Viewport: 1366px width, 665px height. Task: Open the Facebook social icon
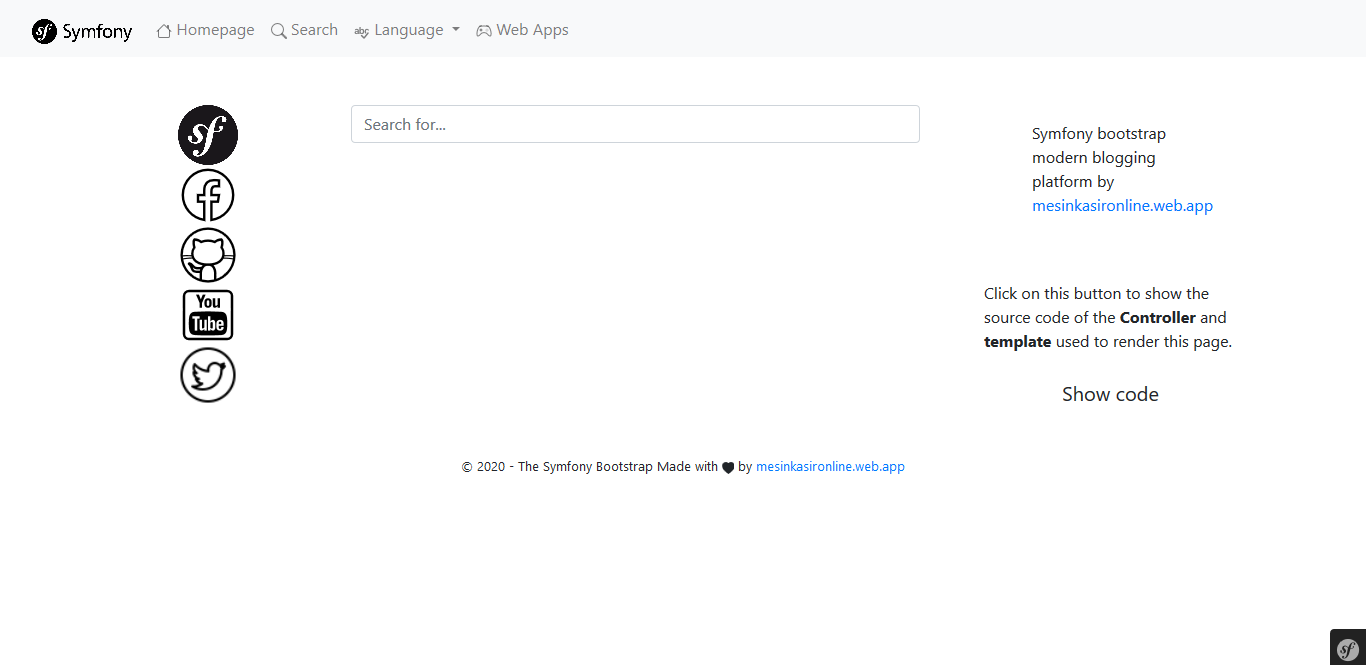click(x=208, y=195)
